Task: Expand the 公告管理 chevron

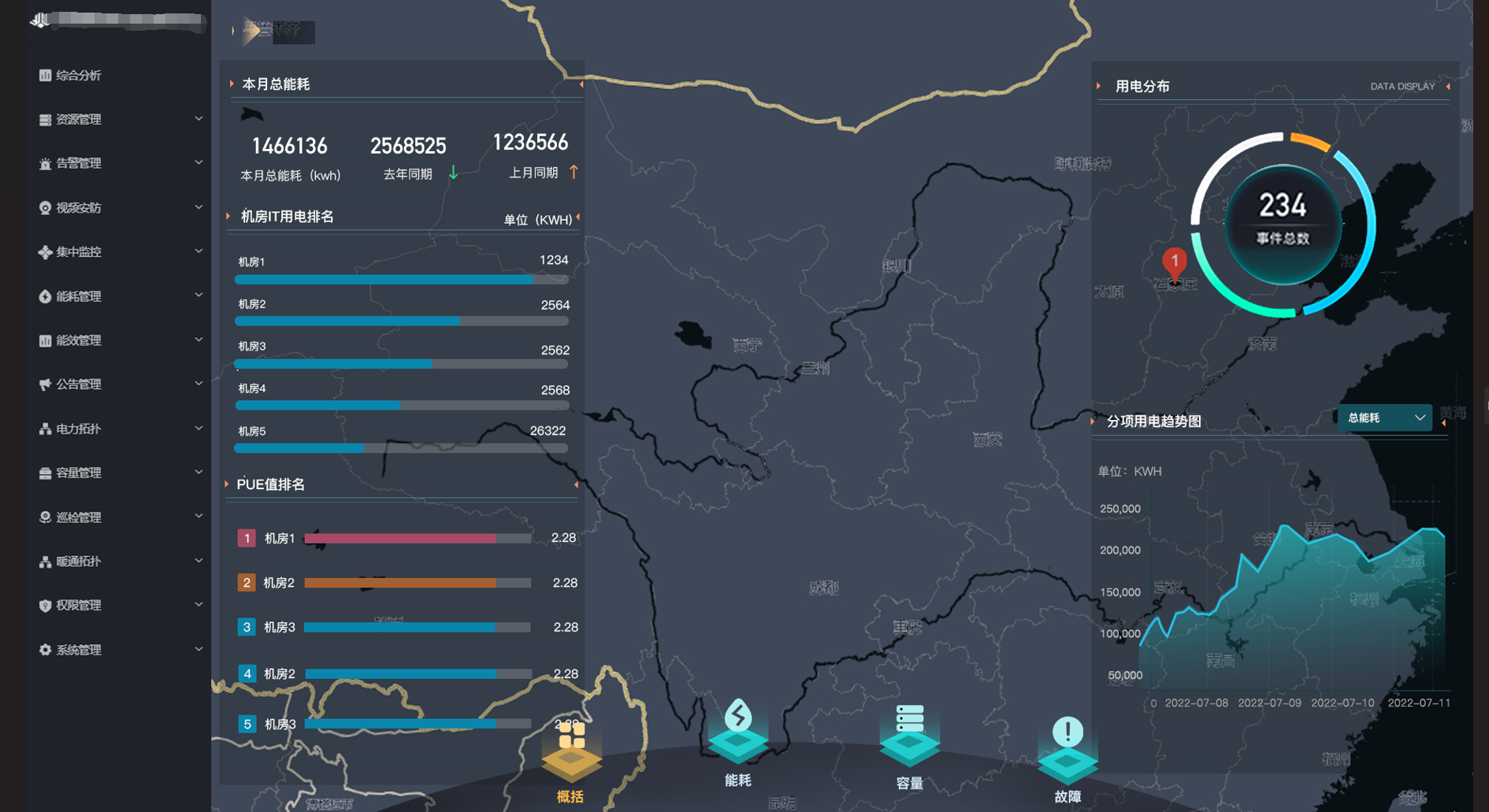Action: point(199,384)
